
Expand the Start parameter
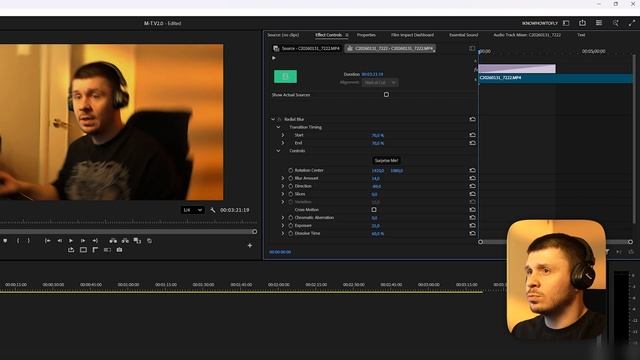(x=283, y=135)
